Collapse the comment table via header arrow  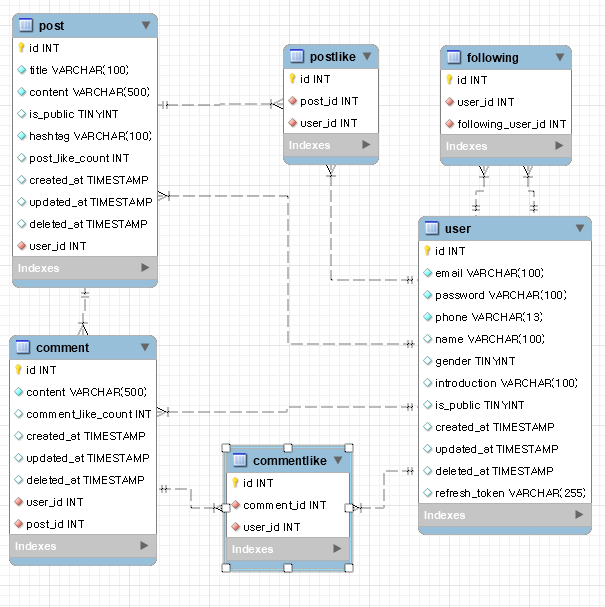click(145, 347)
